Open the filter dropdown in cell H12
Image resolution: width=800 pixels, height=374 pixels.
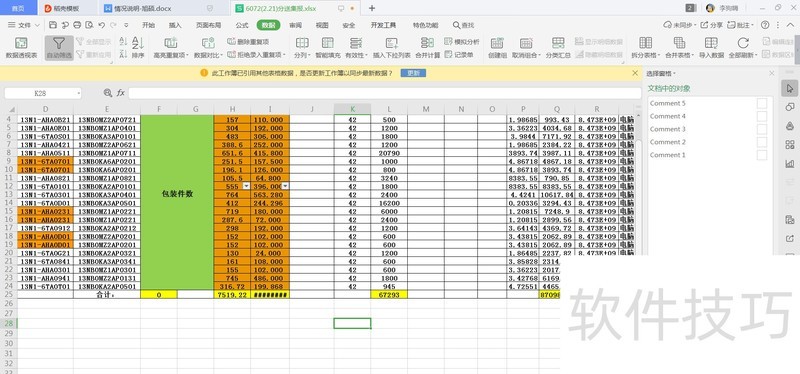[246, 186]
